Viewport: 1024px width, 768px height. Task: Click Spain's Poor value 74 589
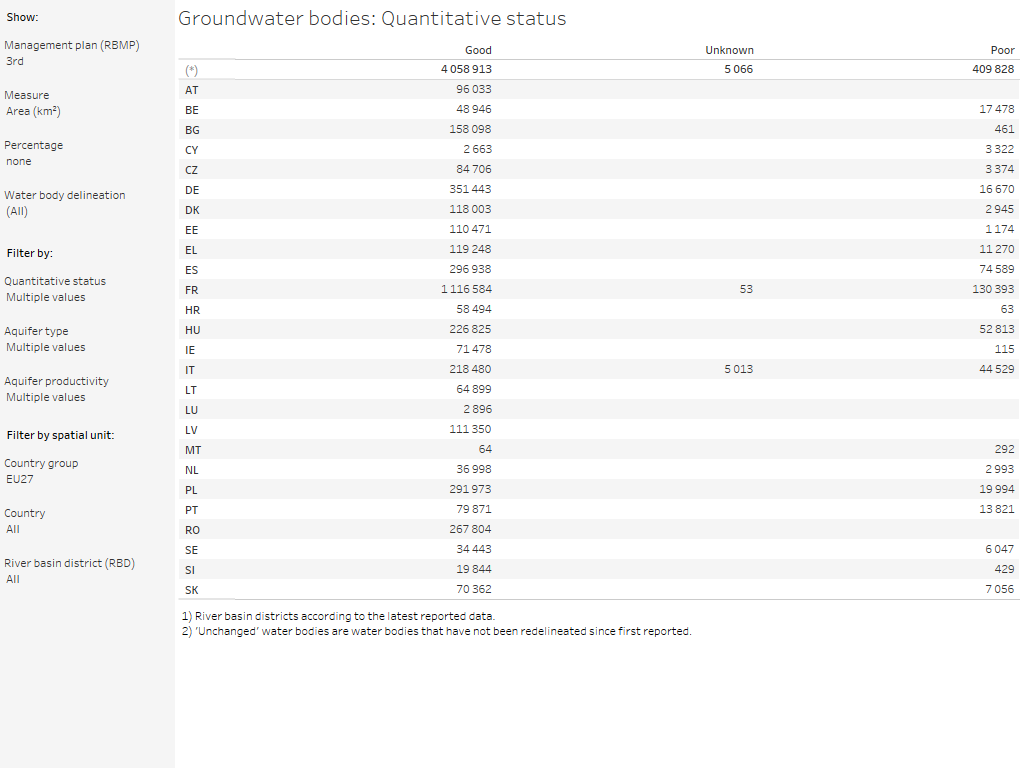[997, 269]
